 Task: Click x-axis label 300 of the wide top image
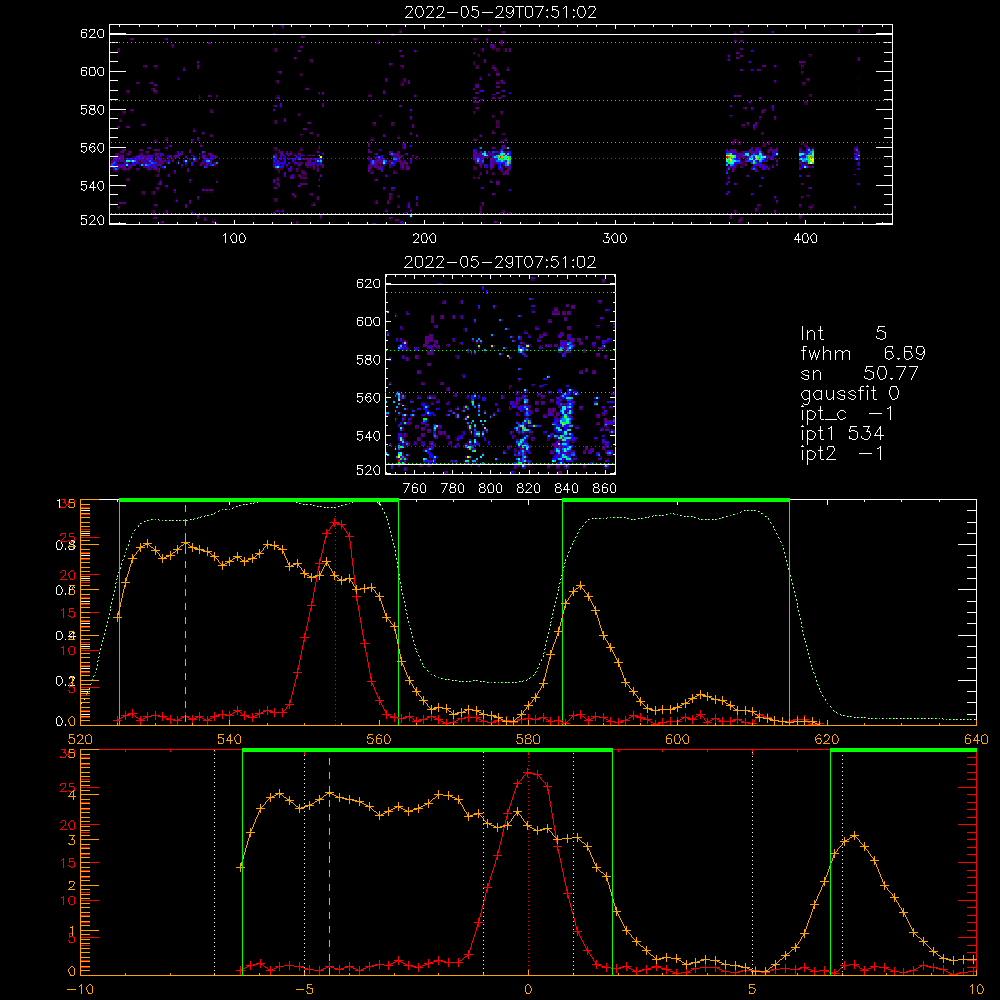(615, 238)
